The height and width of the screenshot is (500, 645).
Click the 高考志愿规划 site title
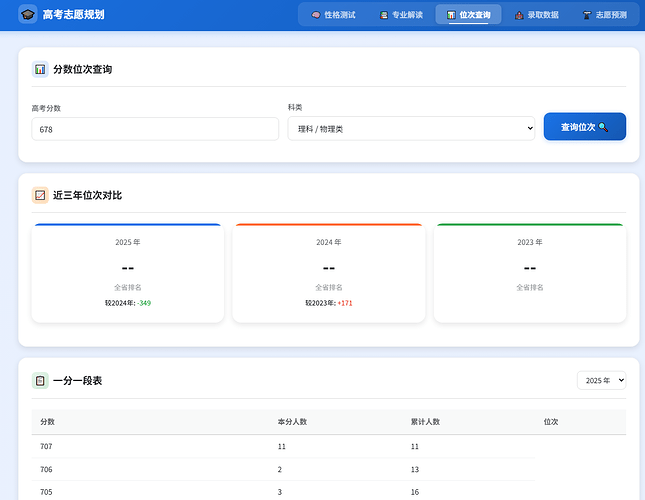click(73, 15)
